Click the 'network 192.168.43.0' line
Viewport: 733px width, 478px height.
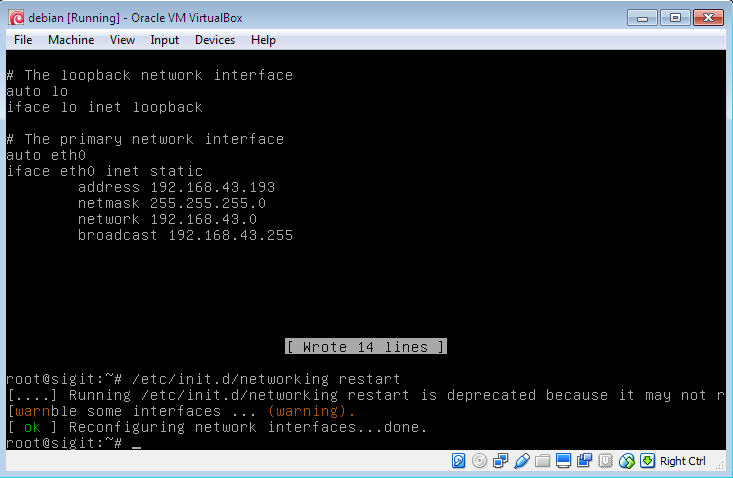[167, 219]
